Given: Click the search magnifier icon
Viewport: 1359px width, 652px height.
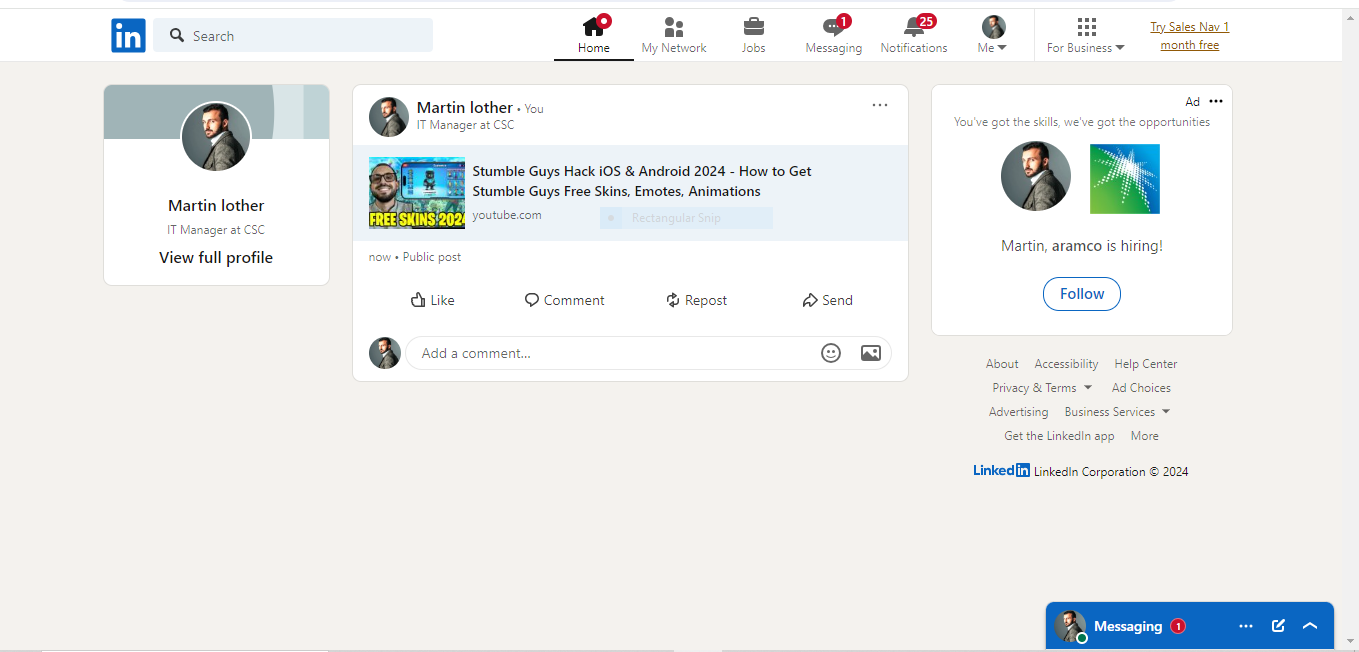Looking at the screenshot, I should (x=177, y=36).
